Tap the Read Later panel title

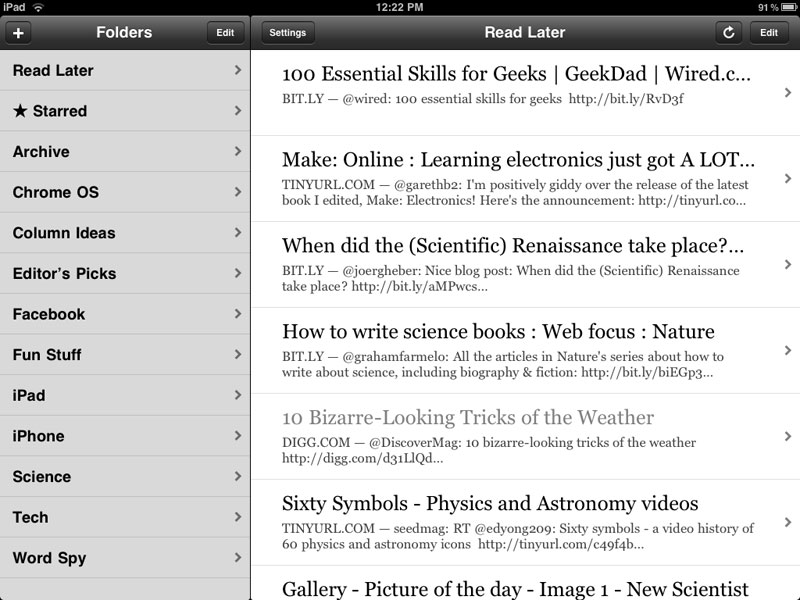(x=525, y=33)
